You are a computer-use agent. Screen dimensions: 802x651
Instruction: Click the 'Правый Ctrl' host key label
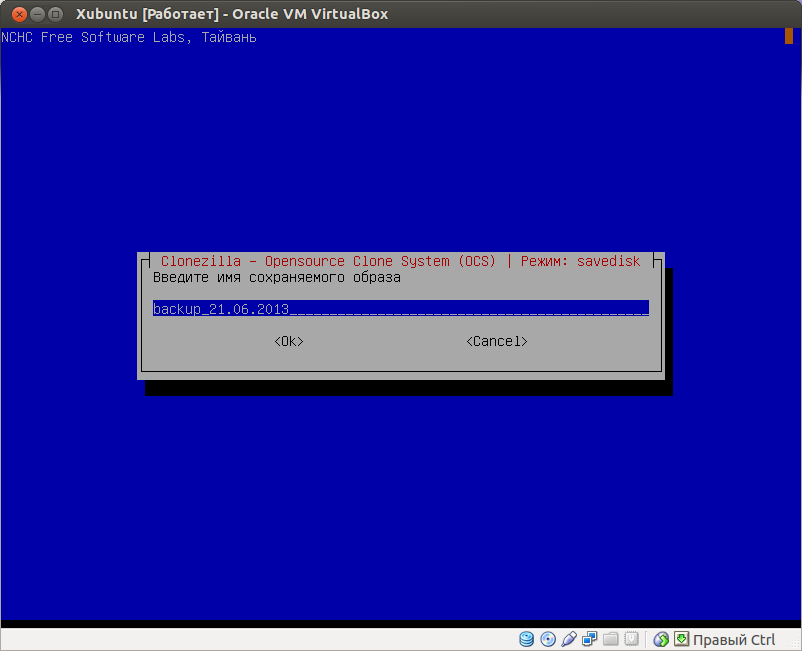pos(734,640)
